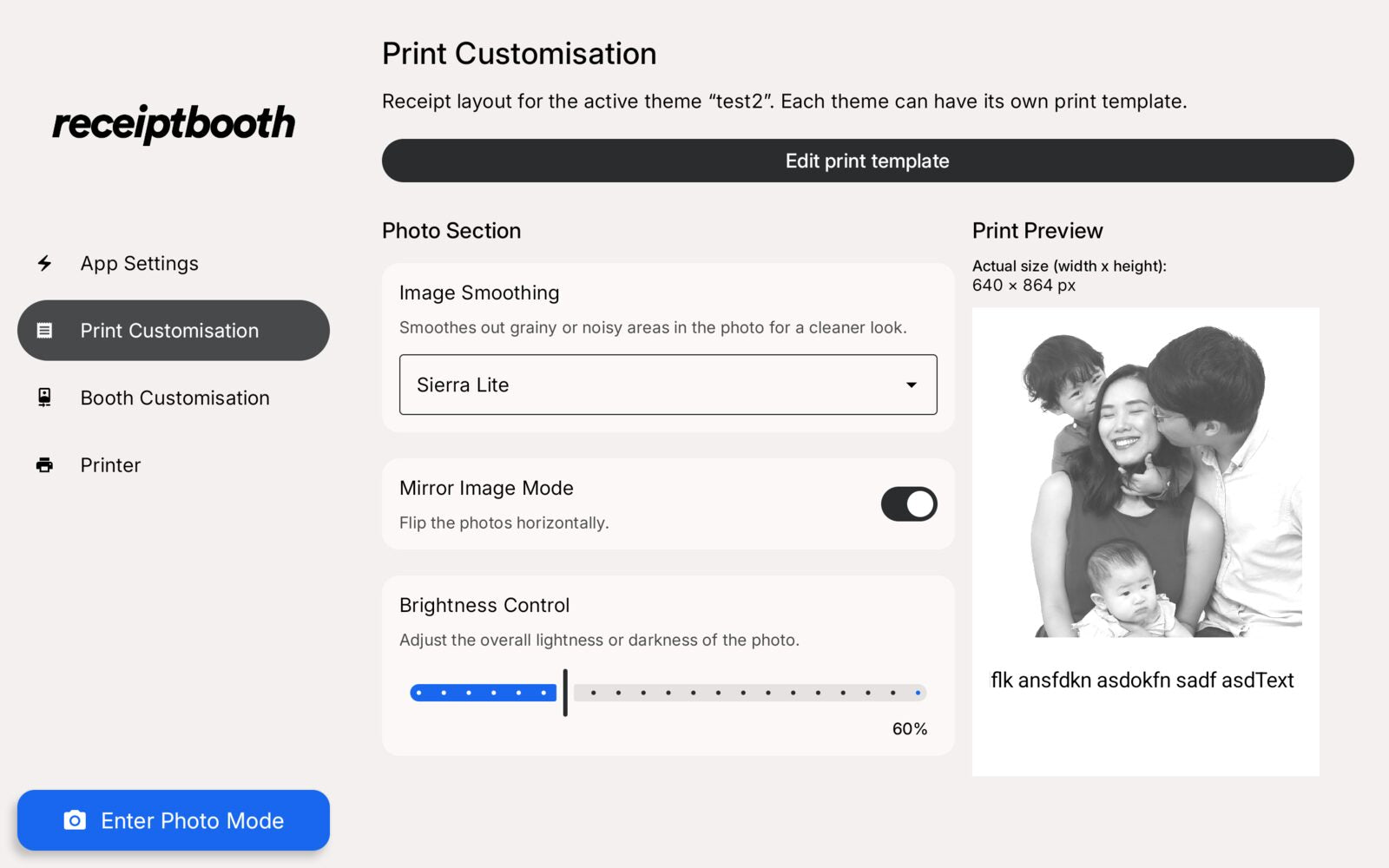Click the Edit print template button
Viewport: 1389px width, 868px height.
coord(868,161)
